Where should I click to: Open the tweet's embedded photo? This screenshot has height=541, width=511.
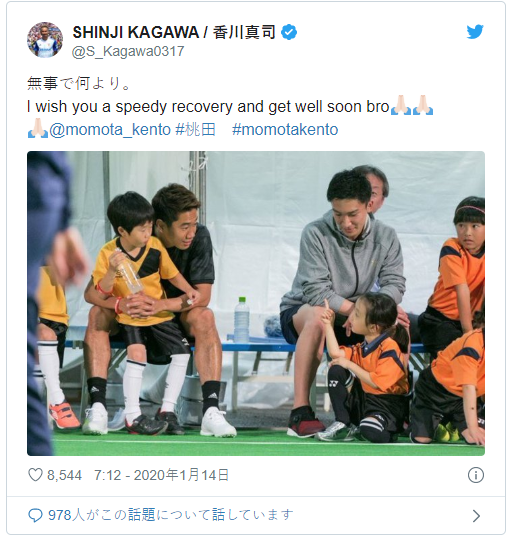pyautogui.click(x=256, y=303)
